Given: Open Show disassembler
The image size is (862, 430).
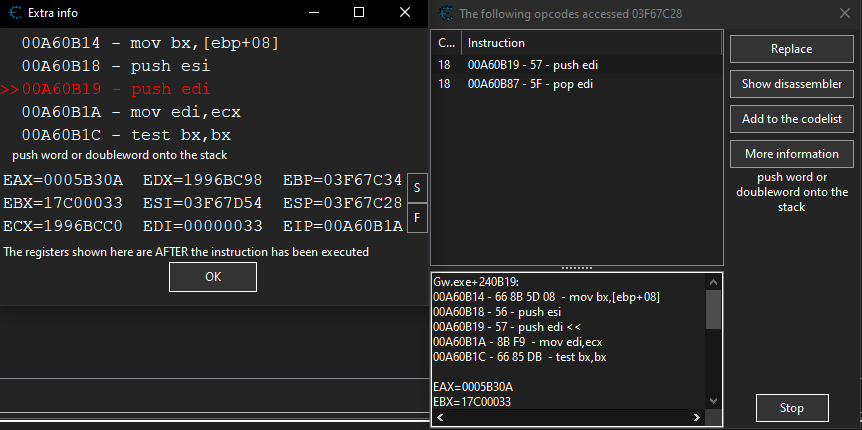Looking at the screenshot, I should tap(791, 84).
